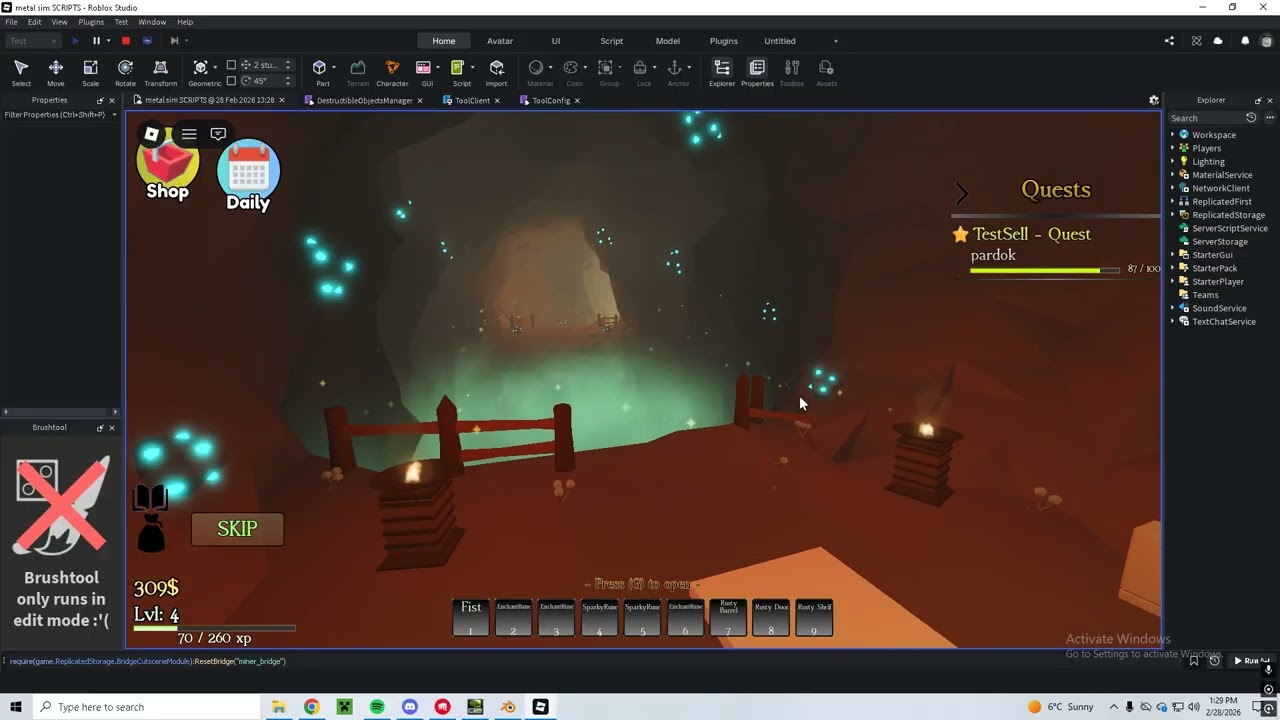
Task: Select SoundService in Explorer
Action: 1219,309
